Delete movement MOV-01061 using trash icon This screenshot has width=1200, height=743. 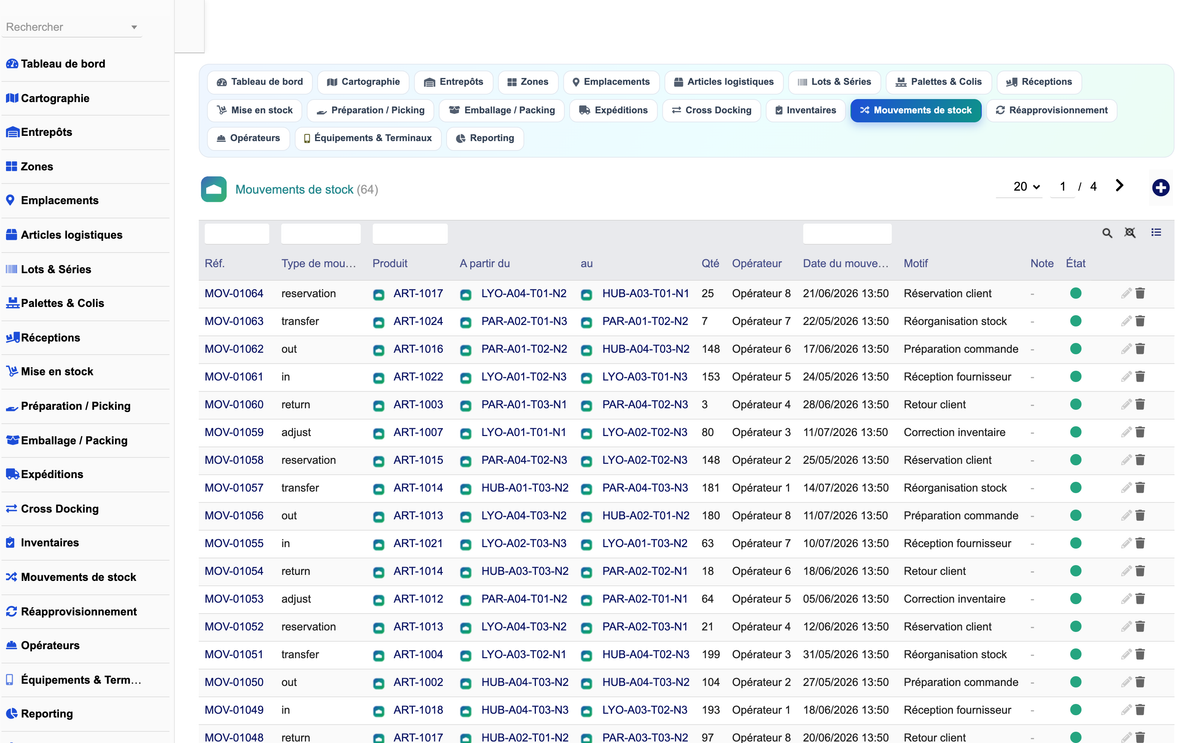[x=1140, y=377]
